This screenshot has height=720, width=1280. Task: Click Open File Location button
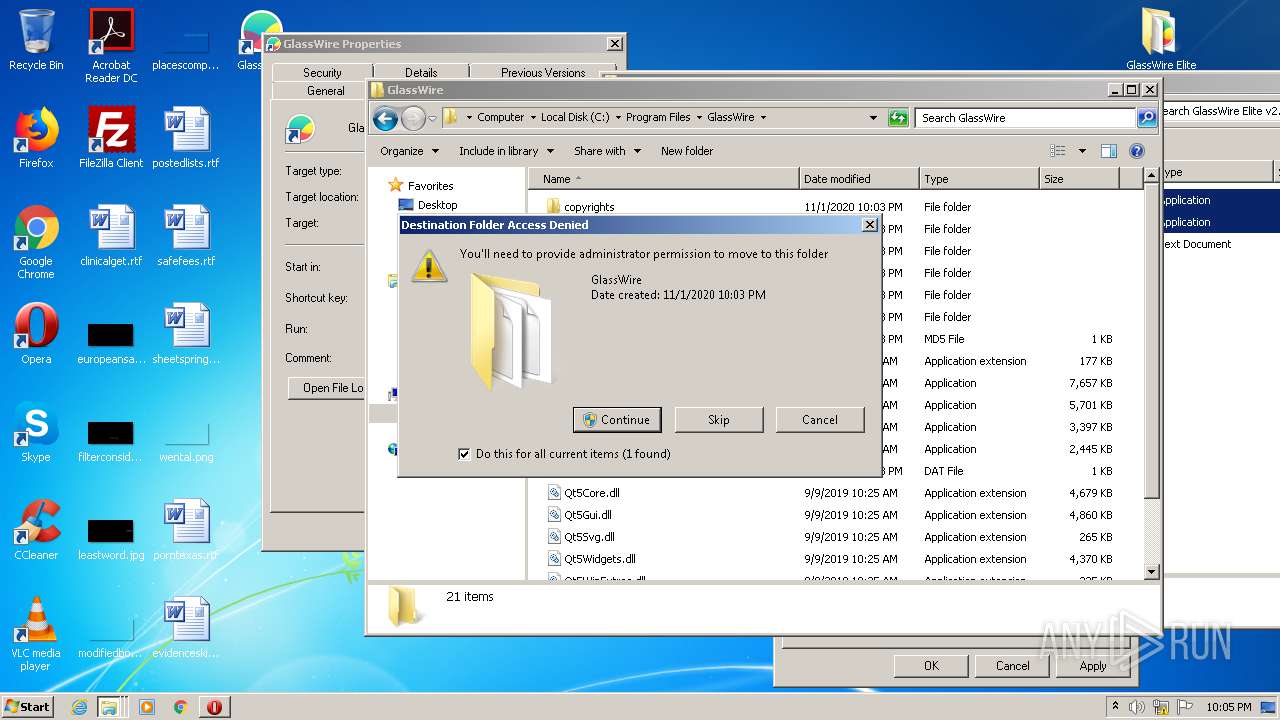tap(326, 388)
